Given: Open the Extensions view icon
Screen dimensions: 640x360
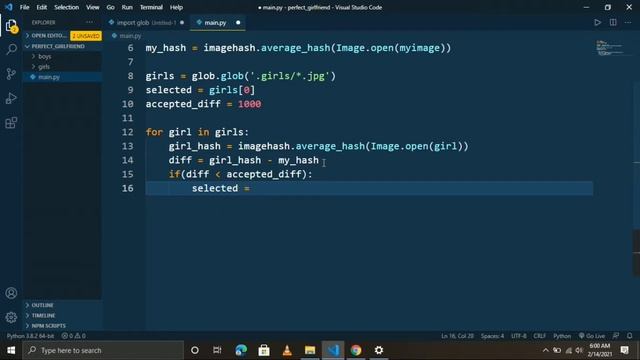Looking at the screenshot, I should click(x=11, y=122).
